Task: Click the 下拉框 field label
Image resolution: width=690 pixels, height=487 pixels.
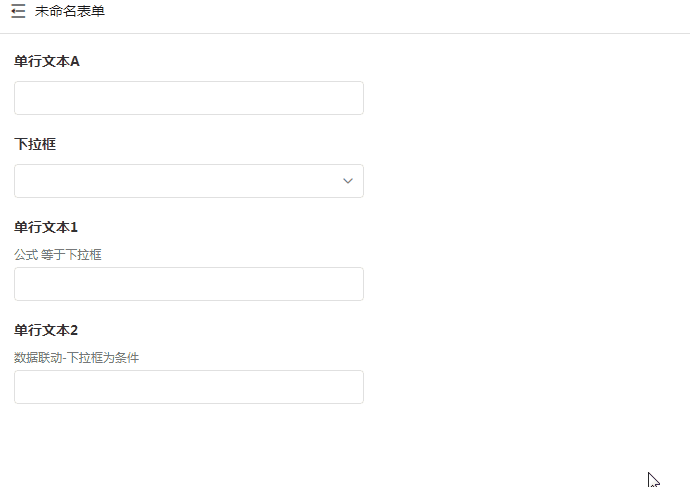Action: [35, 144]
